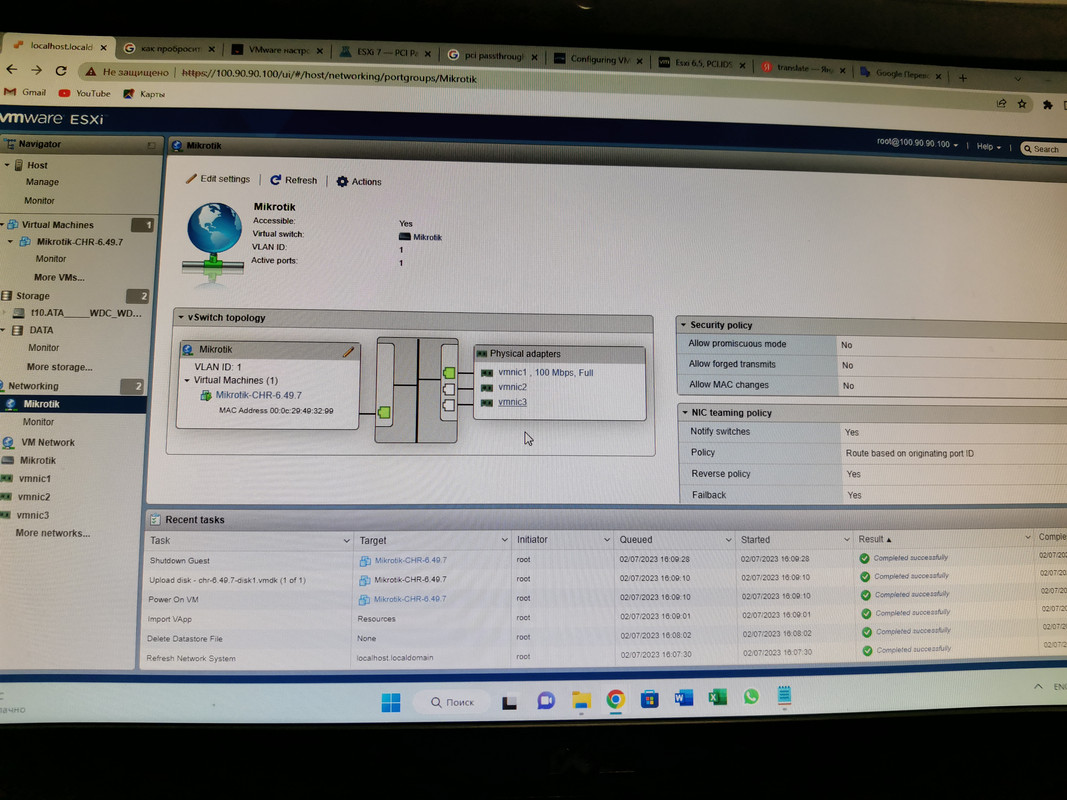Open Manage under Host

pos(42,182)
